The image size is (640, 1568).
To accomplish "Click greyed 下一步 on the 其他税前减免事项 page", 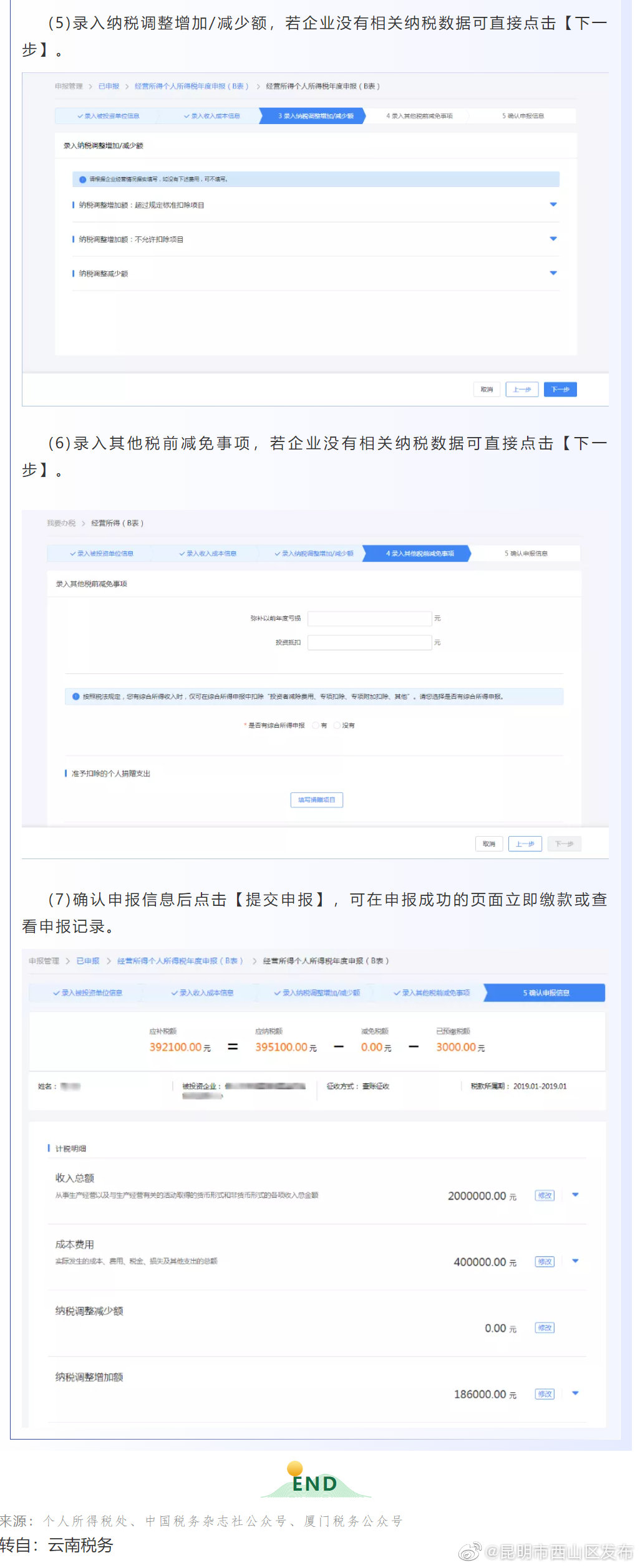I will [x=565, y=844].
